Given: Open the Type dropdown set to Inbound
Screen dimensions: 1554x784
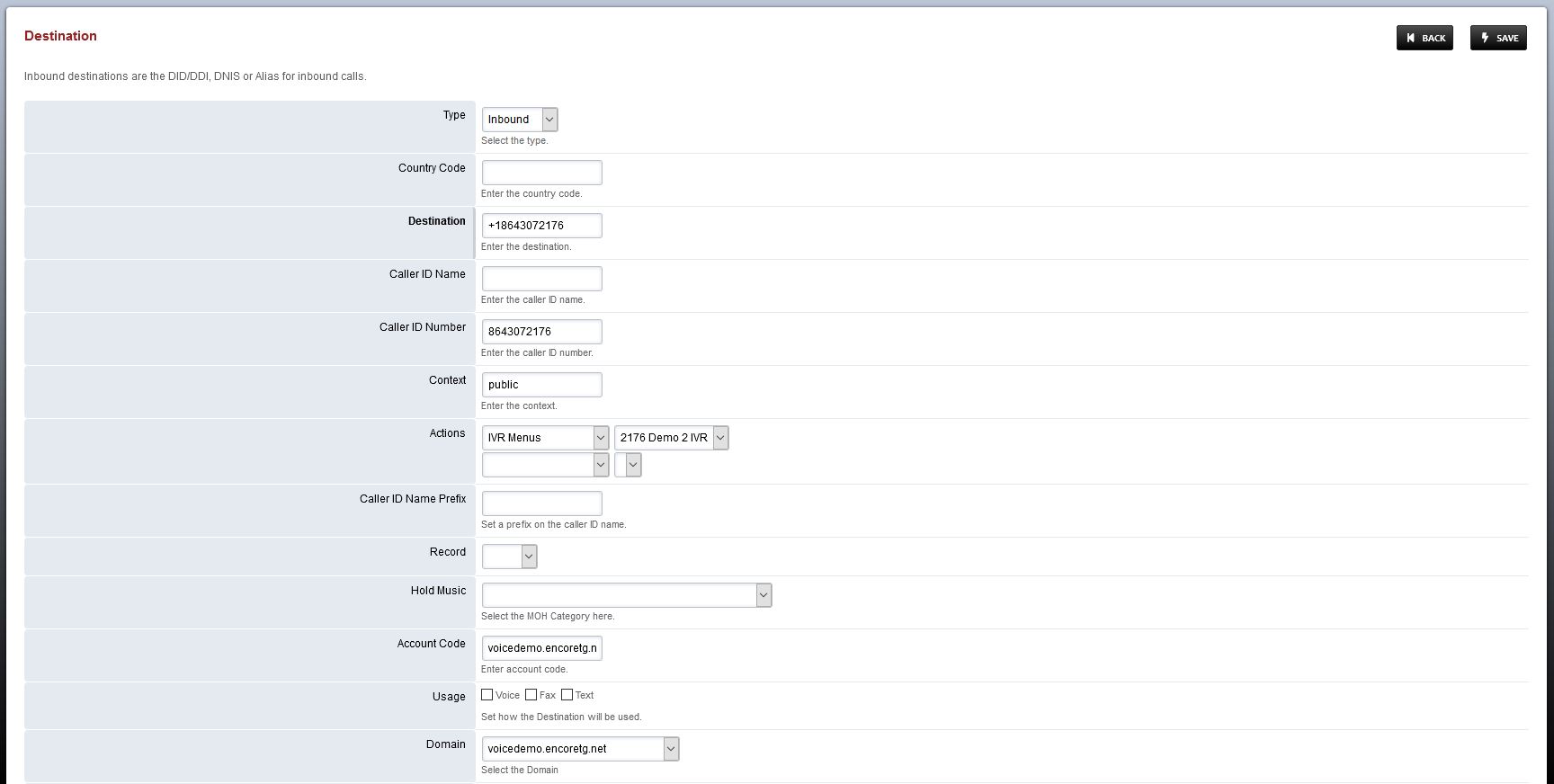Looking at the screenshot, I should [520, 120].
